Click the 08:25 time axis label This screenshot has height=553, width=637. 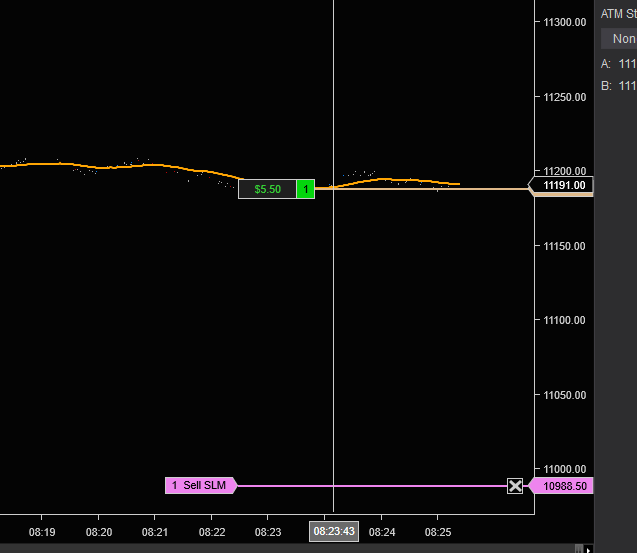click(x=438, y=532)
